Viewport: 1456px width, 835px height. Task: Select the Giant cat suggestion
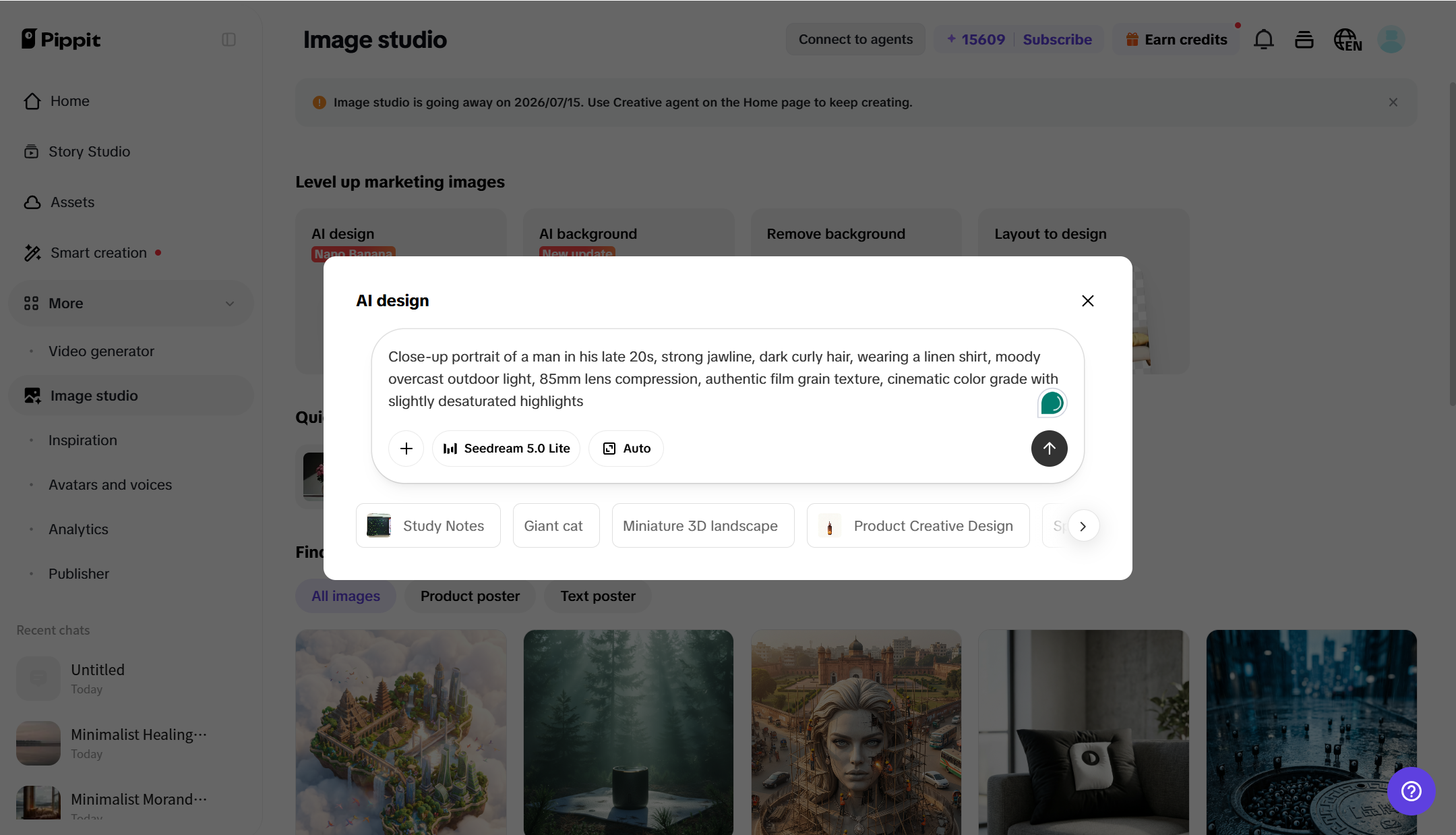pos(556,525)
